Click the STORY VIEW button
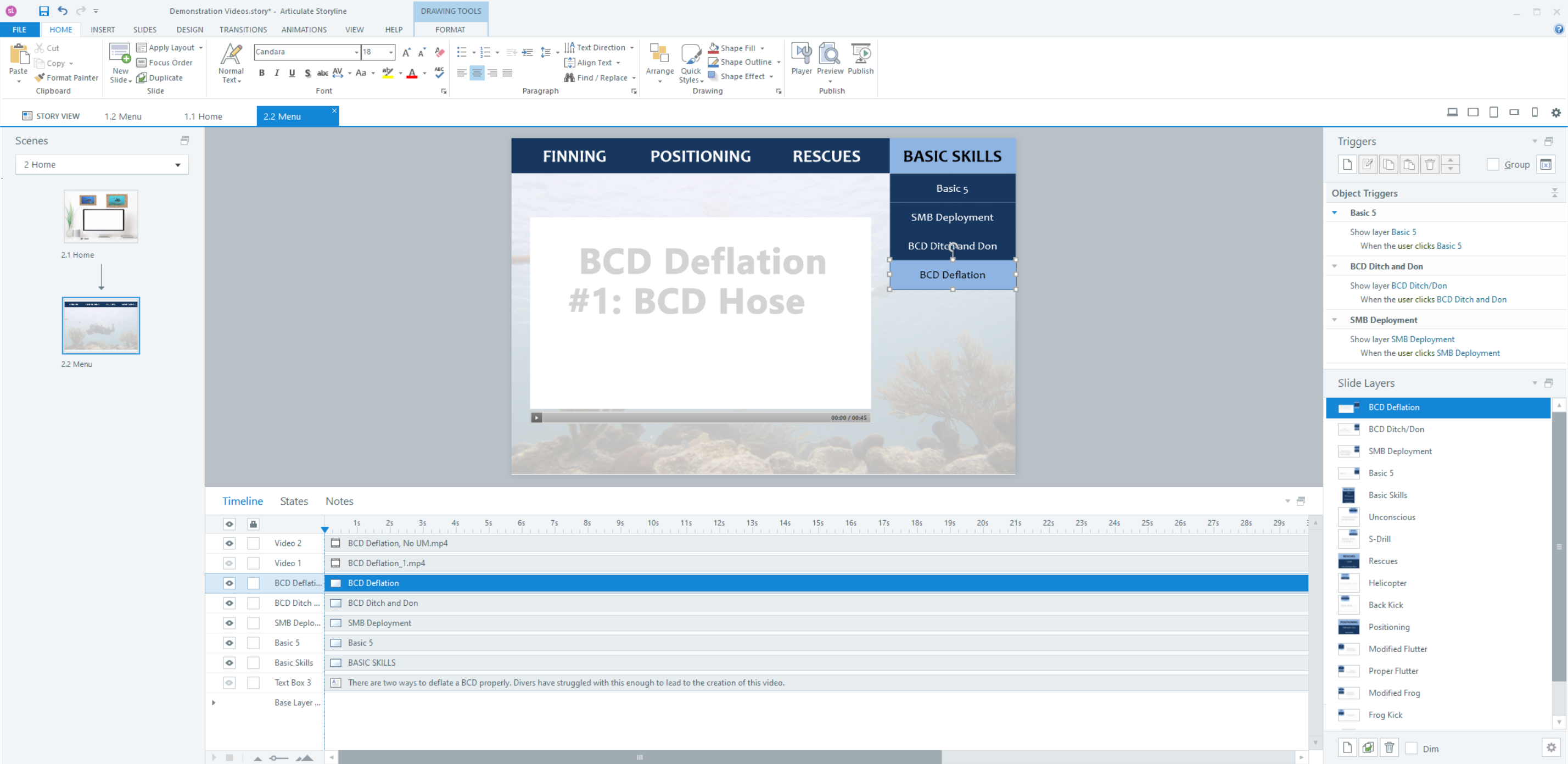Screen dimensions: 1568x764 (51, 116)
